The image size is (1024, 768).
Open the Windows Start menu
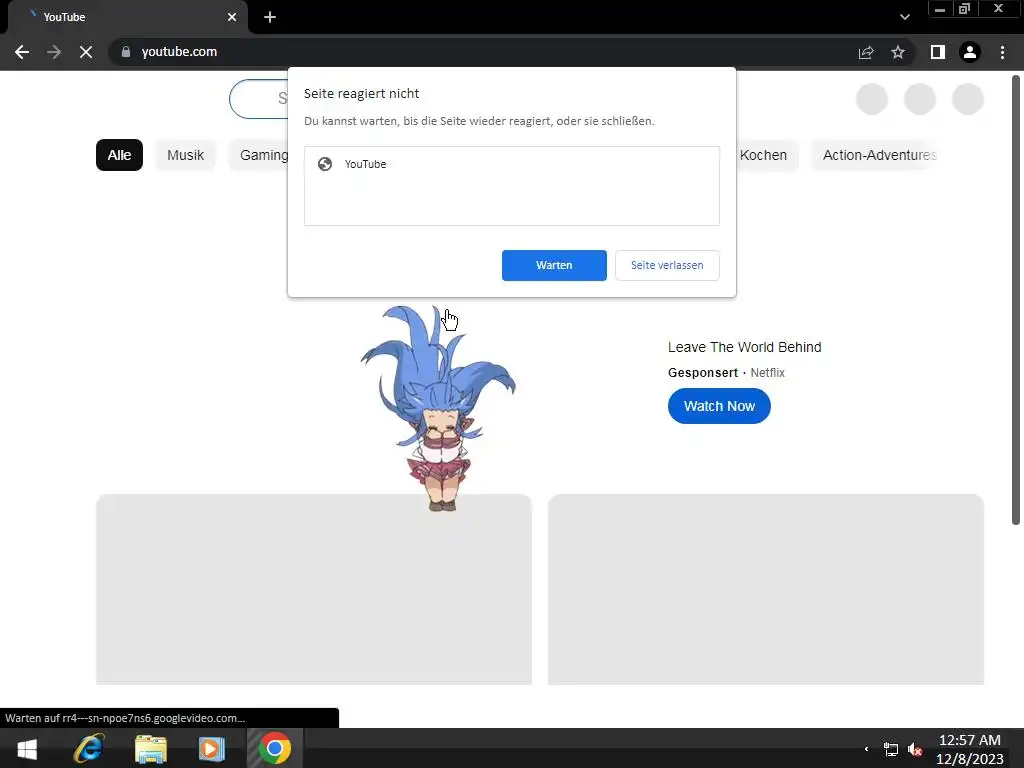pyautogui.click(x=27, y=748)
